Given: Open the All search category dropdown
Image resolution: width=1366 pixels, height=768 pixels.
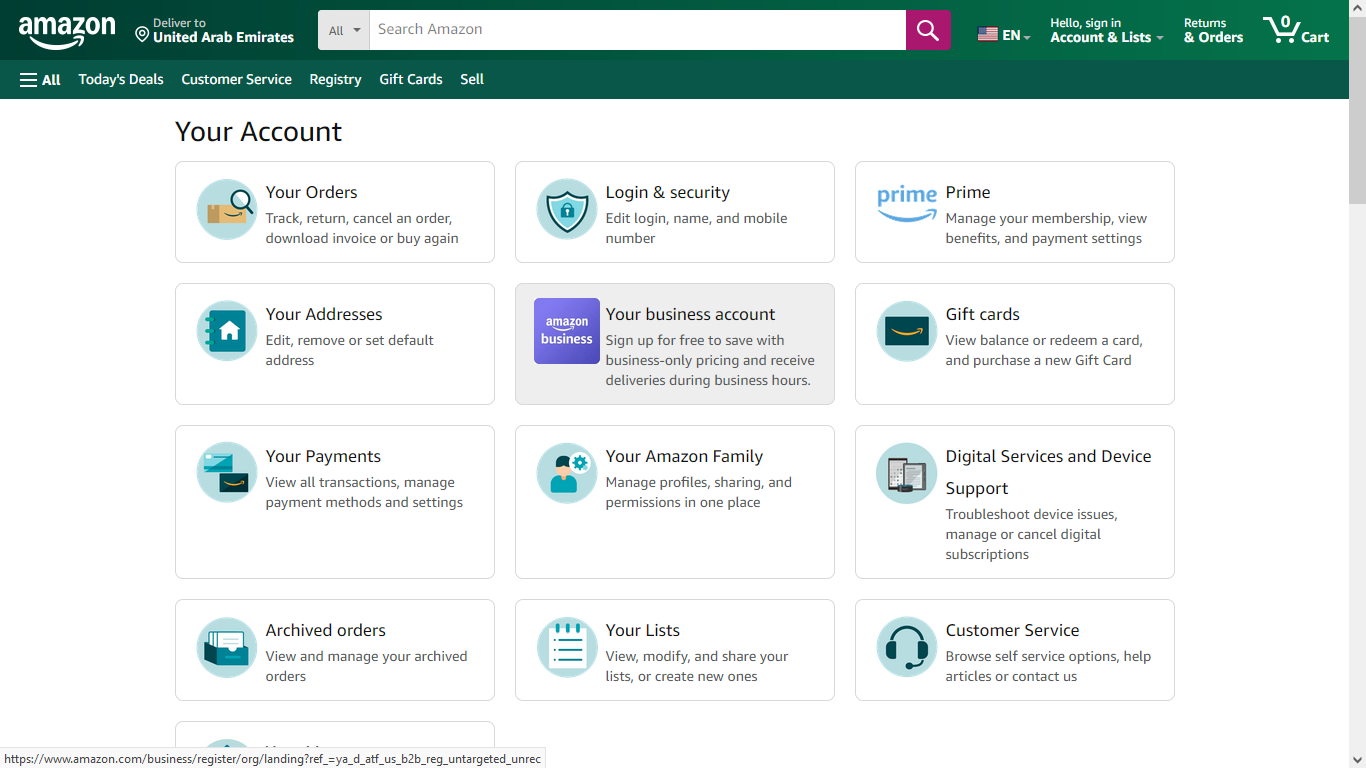Looking at the screenshot, I should (344, 30).
